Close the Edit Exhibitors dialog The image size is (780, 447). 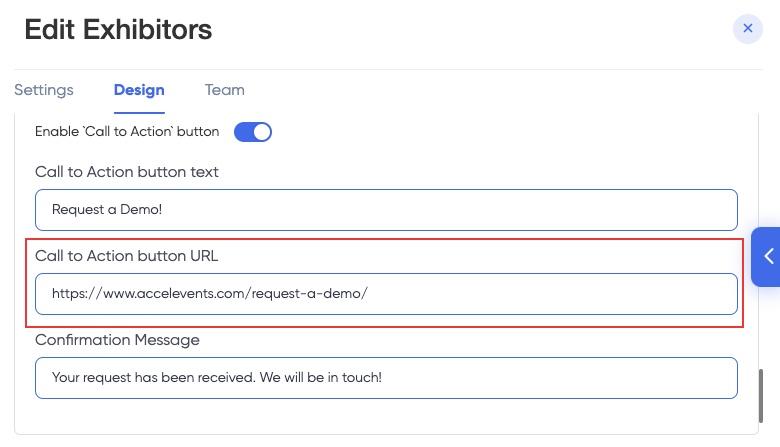pos(747,28)
